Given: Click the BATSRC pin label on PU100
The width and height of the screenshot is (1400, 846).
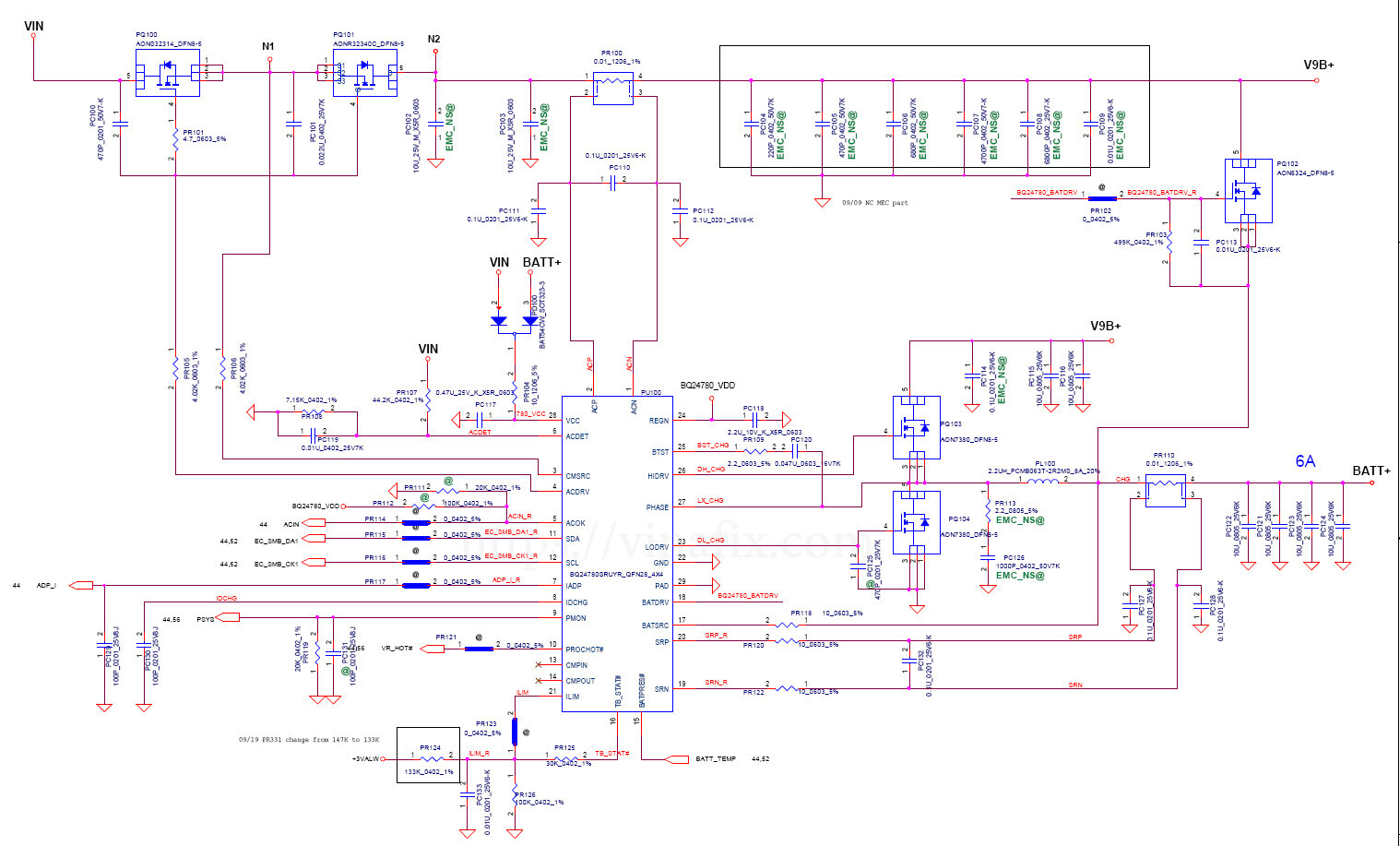Looking at the screenshot, I should point(656,626).
